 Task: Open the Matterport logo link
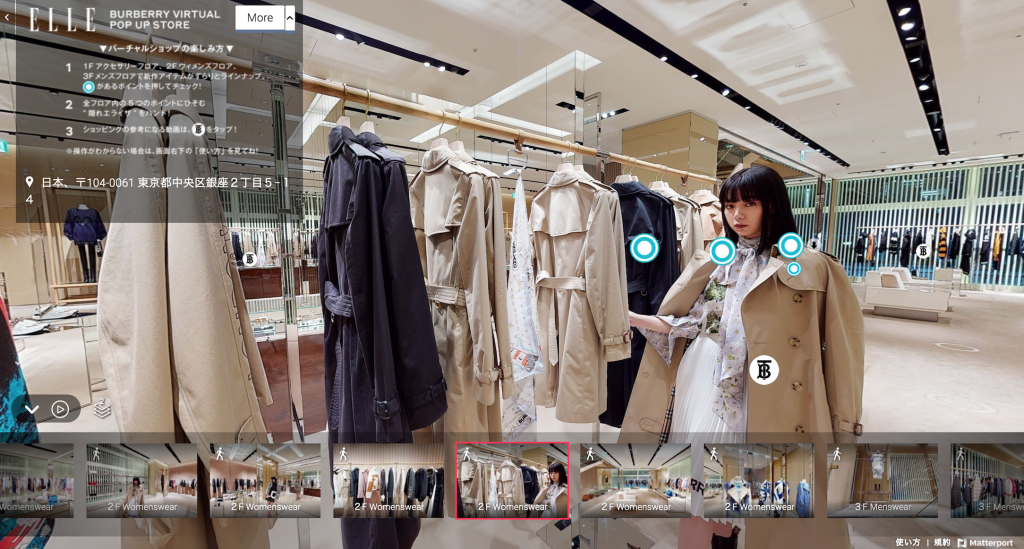click(x=985, y=542)
